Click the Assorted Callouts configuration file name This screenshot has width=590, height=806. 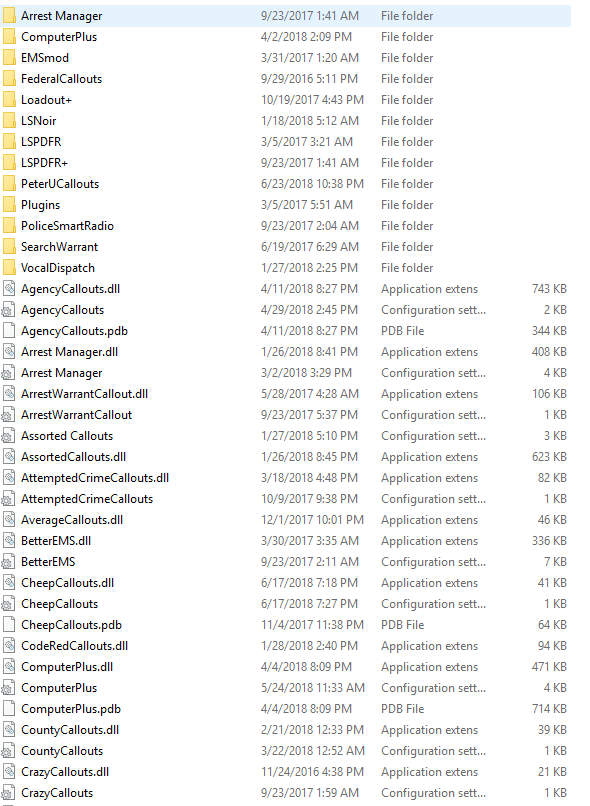click(x=67, y=436)
